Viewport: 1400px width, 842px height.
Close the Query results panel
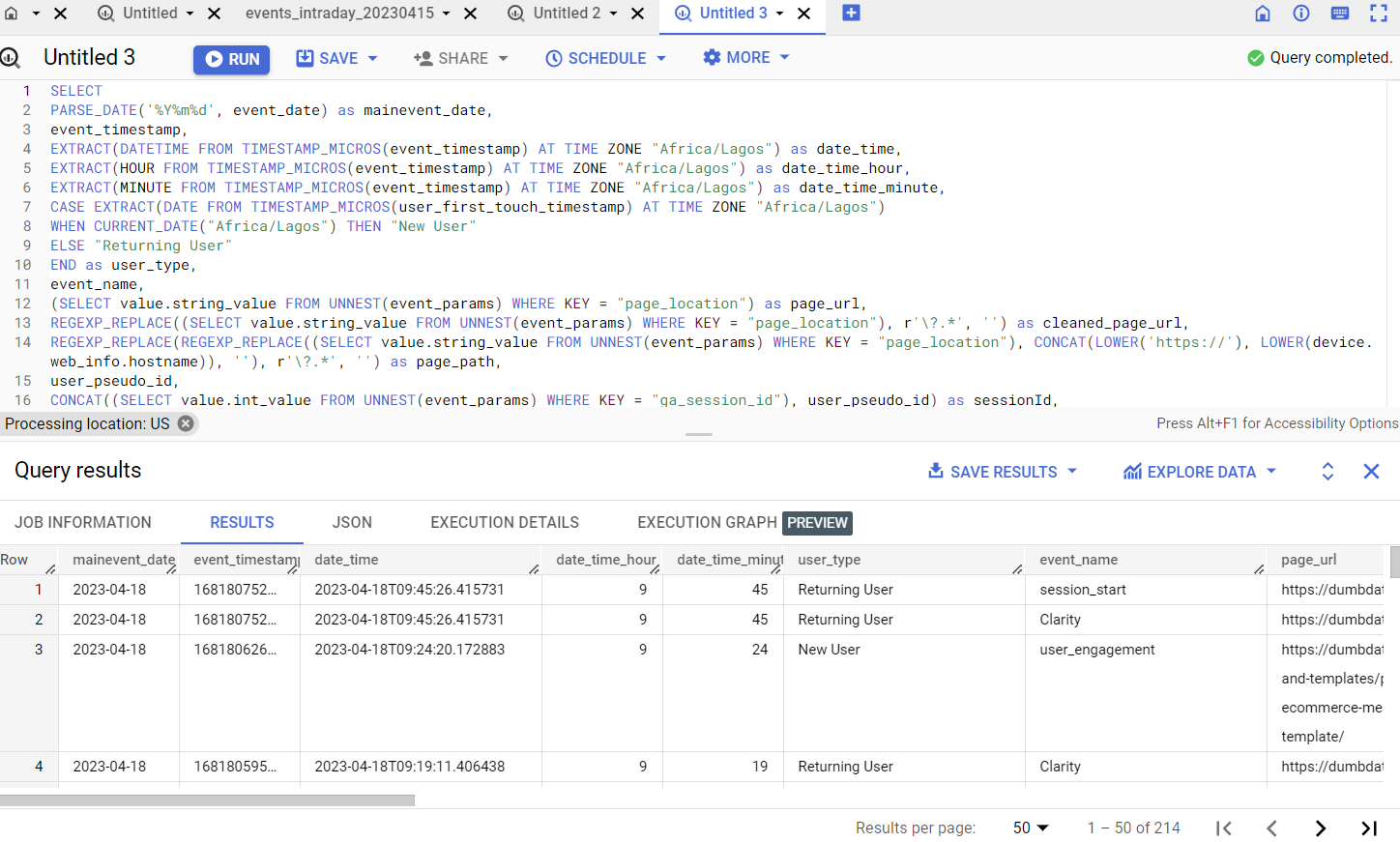(1371, 472)
